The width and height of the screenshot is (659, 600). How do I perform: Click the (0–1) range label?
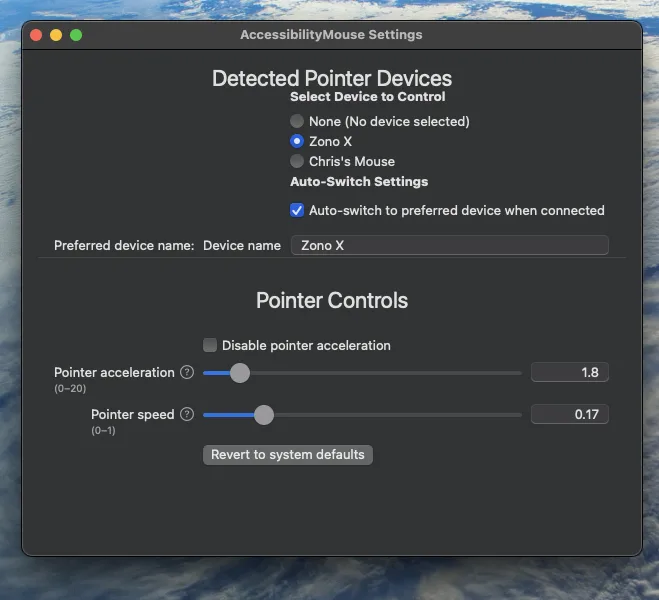103,430
